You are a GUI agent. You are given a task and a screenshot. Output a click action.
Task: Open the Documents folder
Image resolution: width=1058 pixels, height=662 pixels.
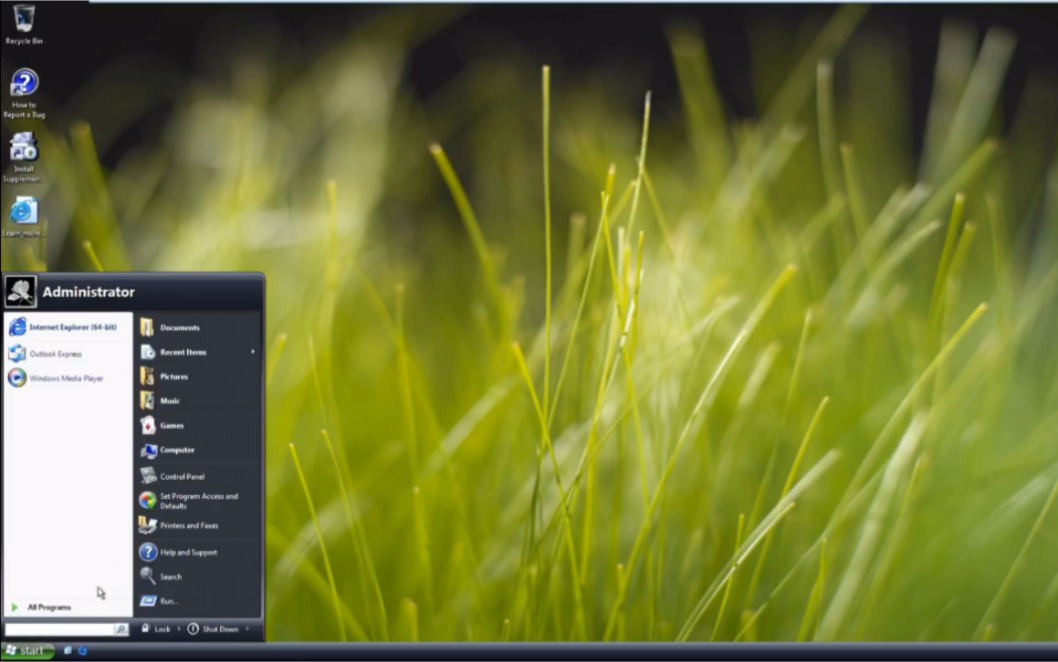coord(198,328)
